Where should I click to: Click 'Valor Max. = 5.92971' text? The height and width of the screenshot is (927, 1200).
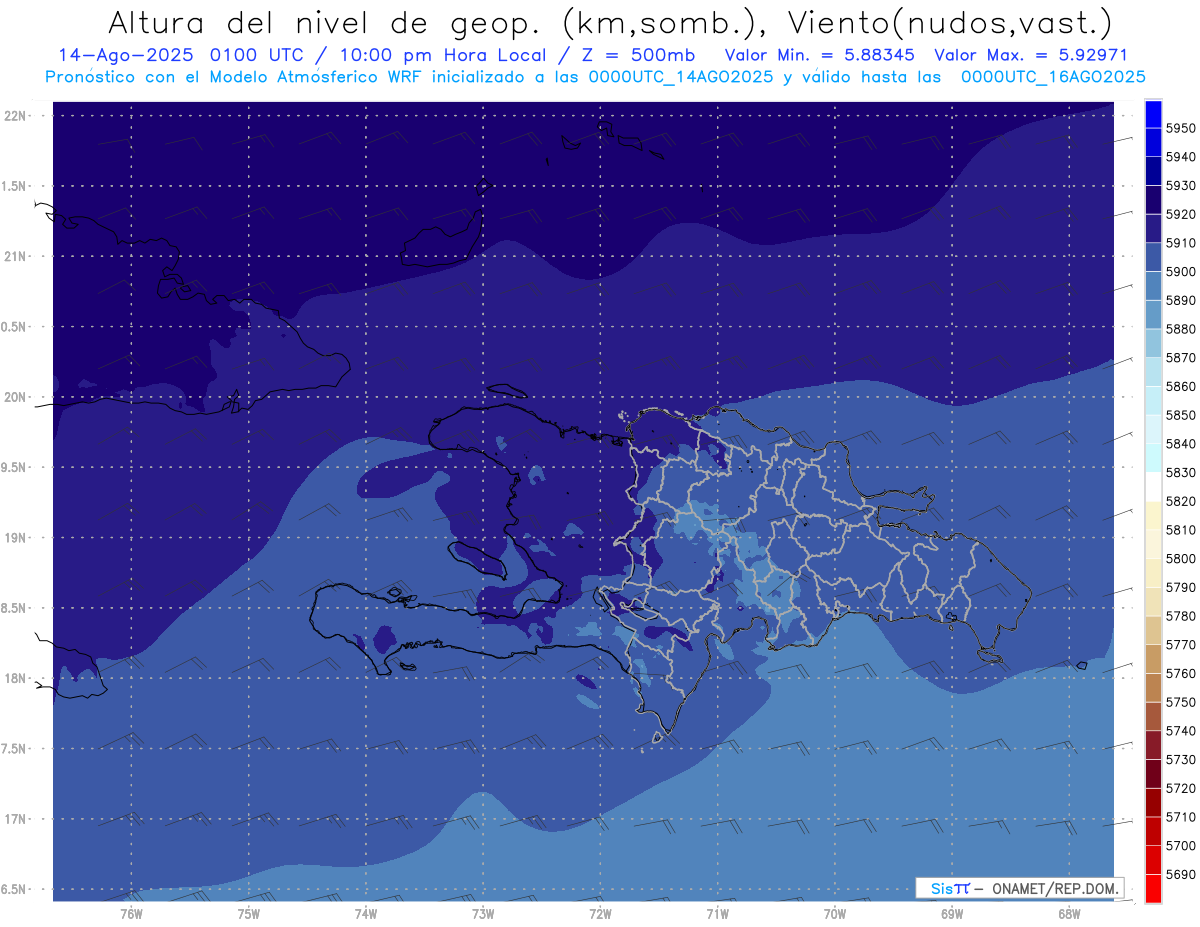[1030, 55]
